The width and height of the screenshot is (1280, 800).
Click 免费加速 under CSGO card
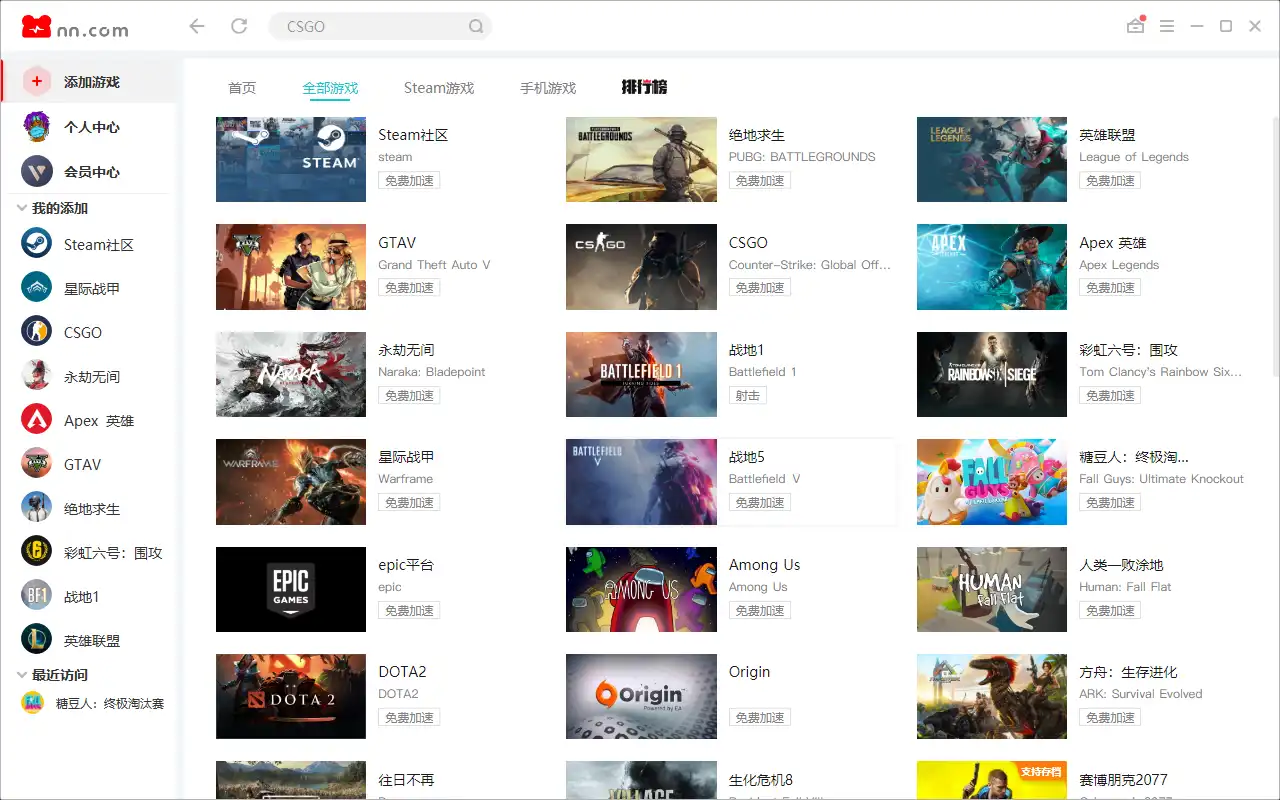point(760,288)
